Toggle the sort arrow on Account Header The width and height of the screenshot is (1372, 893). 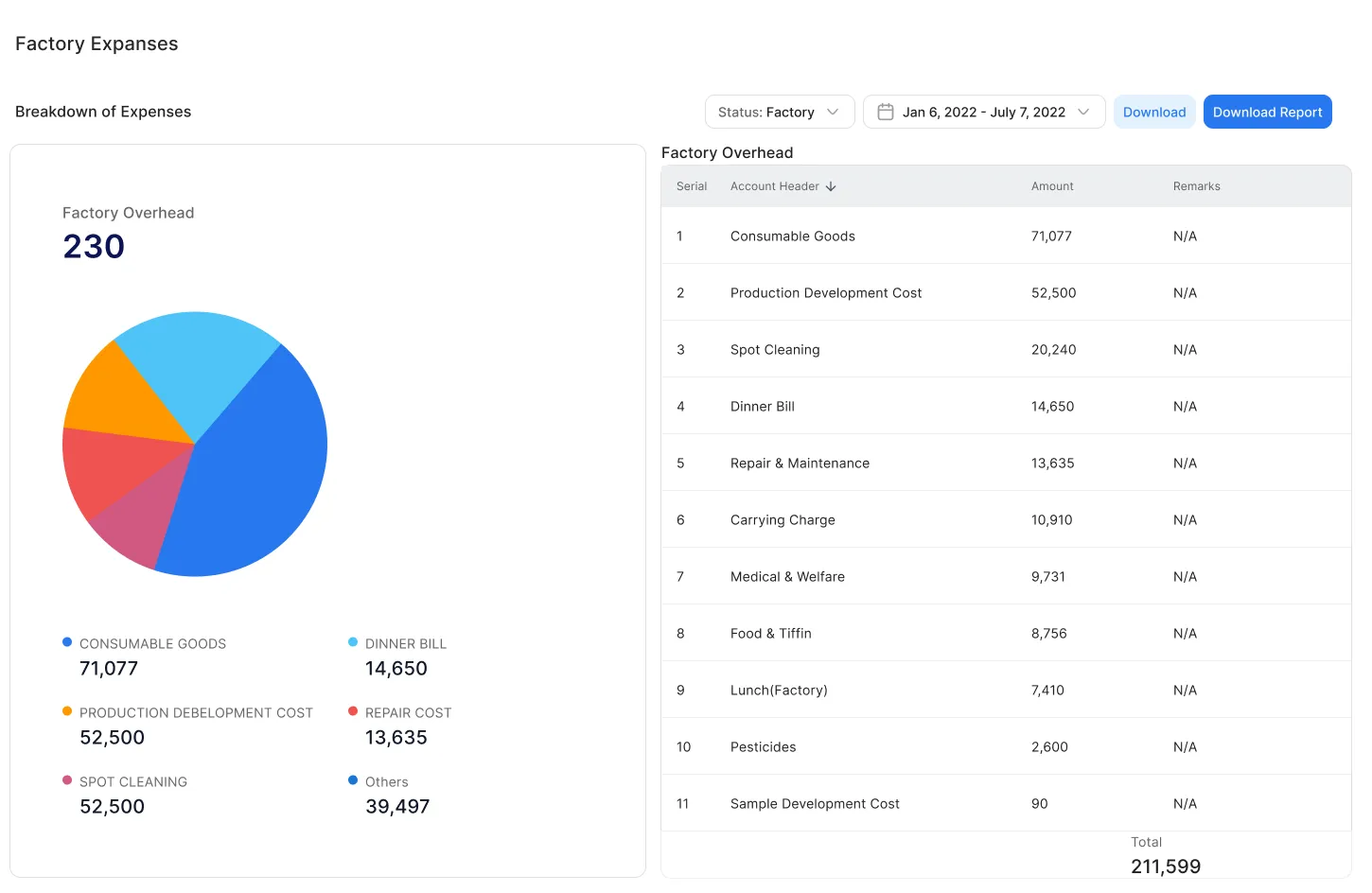831,185
